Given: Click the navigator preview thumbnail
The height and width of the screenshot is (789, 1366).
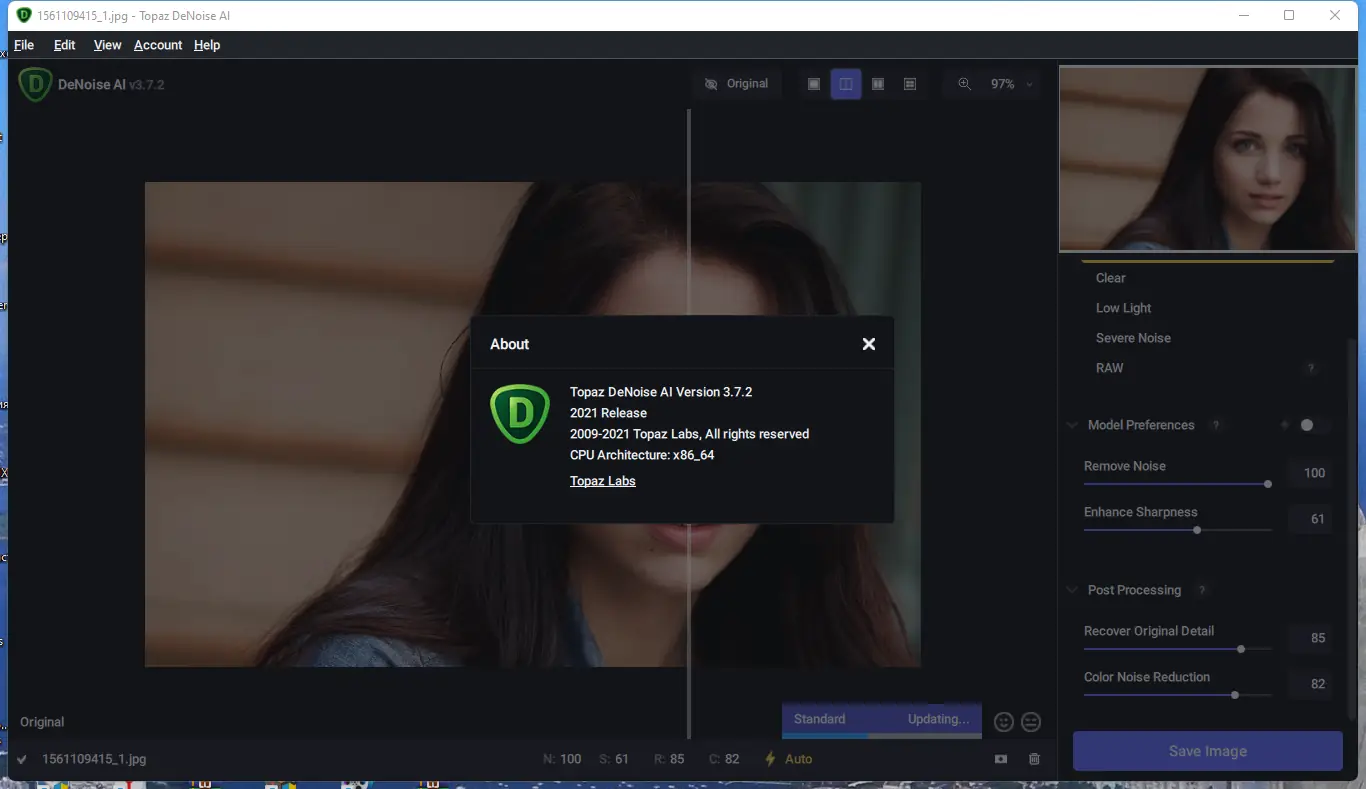Looking at the screenshot, I should pyautogui.click(x=1208, y=159).
